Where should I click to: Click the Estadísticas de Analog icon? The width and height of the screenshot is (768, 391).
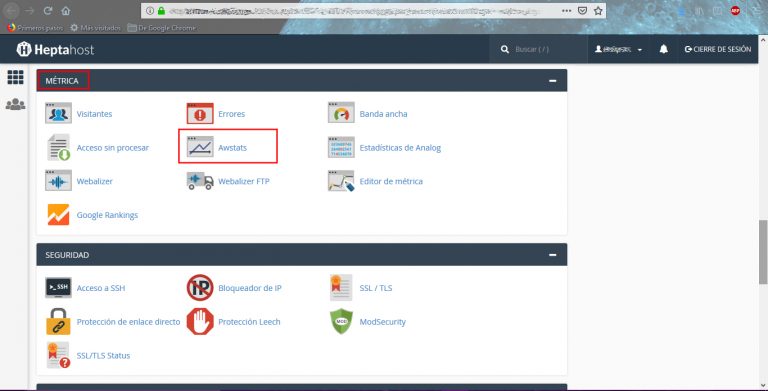click(341, 147)
